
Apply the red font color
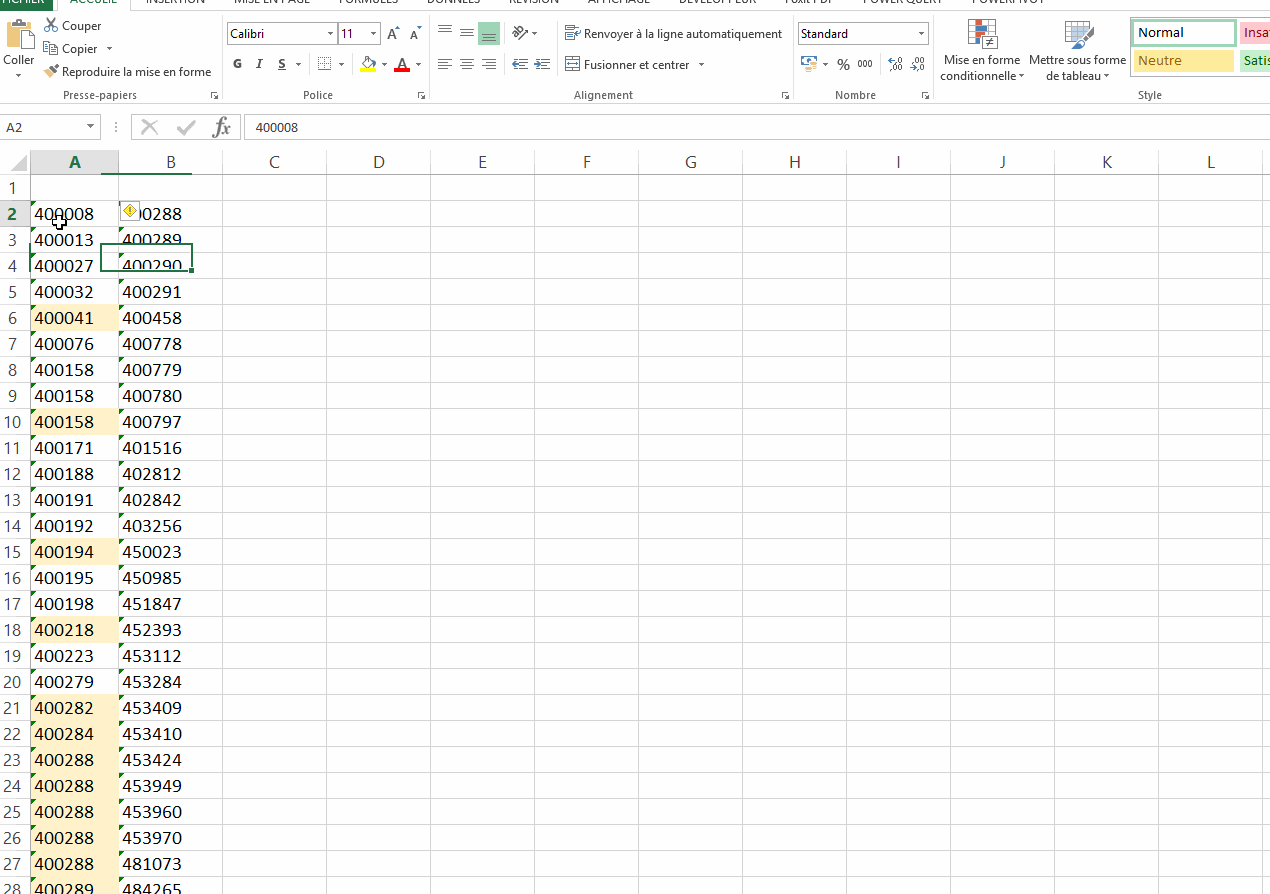(x=402, y=64)
